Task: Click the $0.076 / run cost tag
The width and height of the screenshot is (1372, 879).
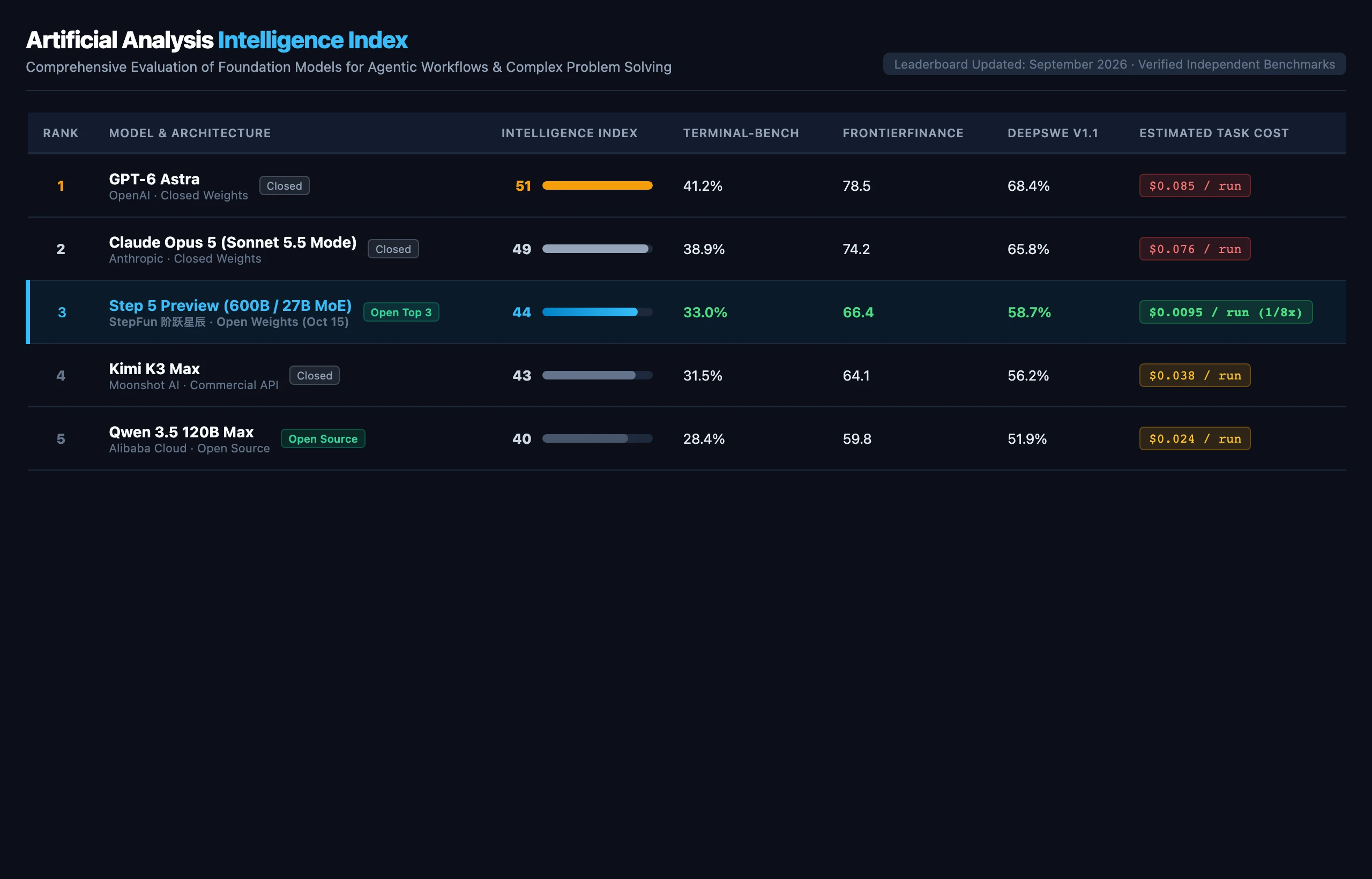Action: click(x=1195, y=249)
